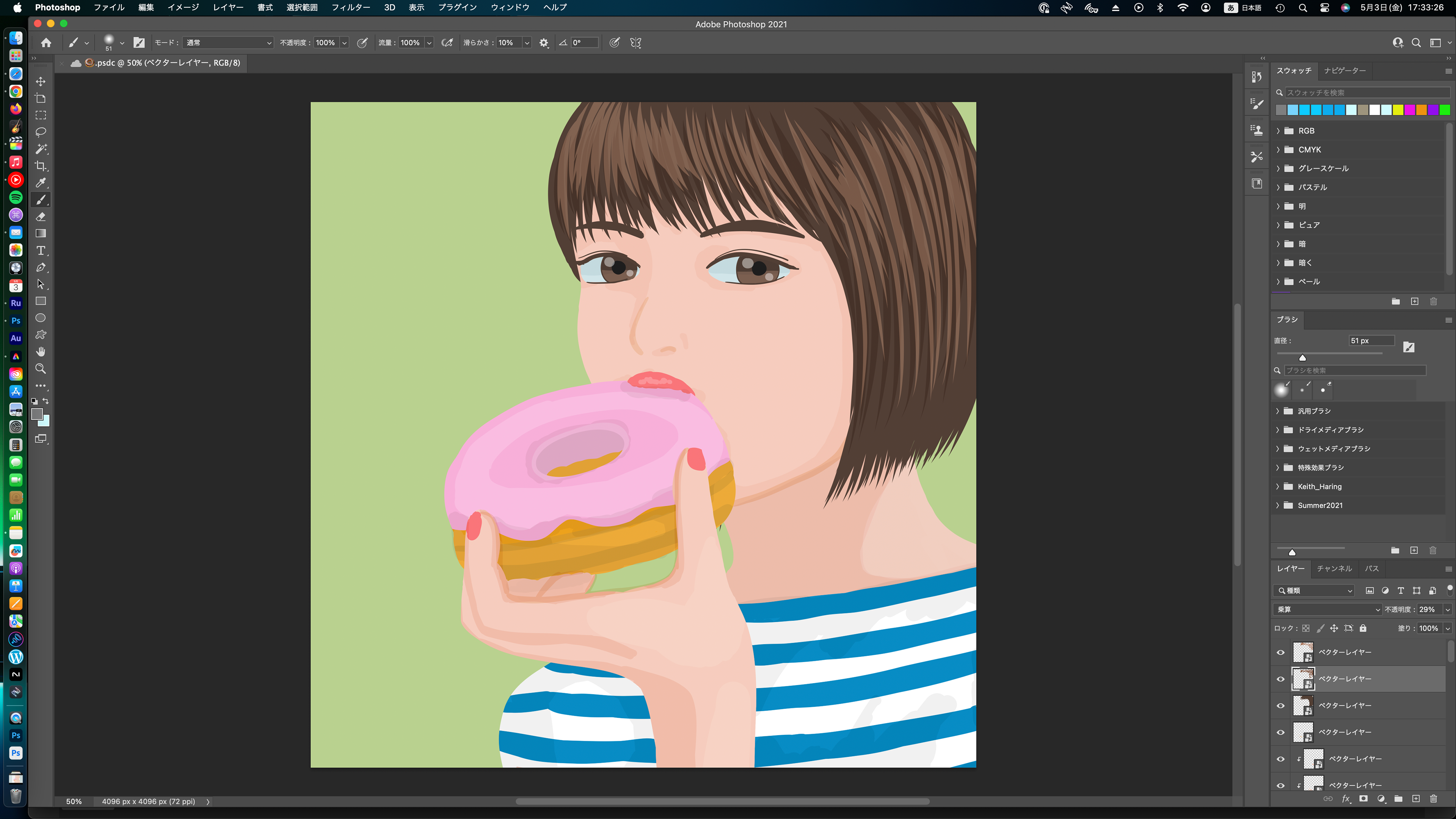Screen dimensions: 1456x819
Task: Expand the CMYK swatch folder
Action: coord(1279,150)
